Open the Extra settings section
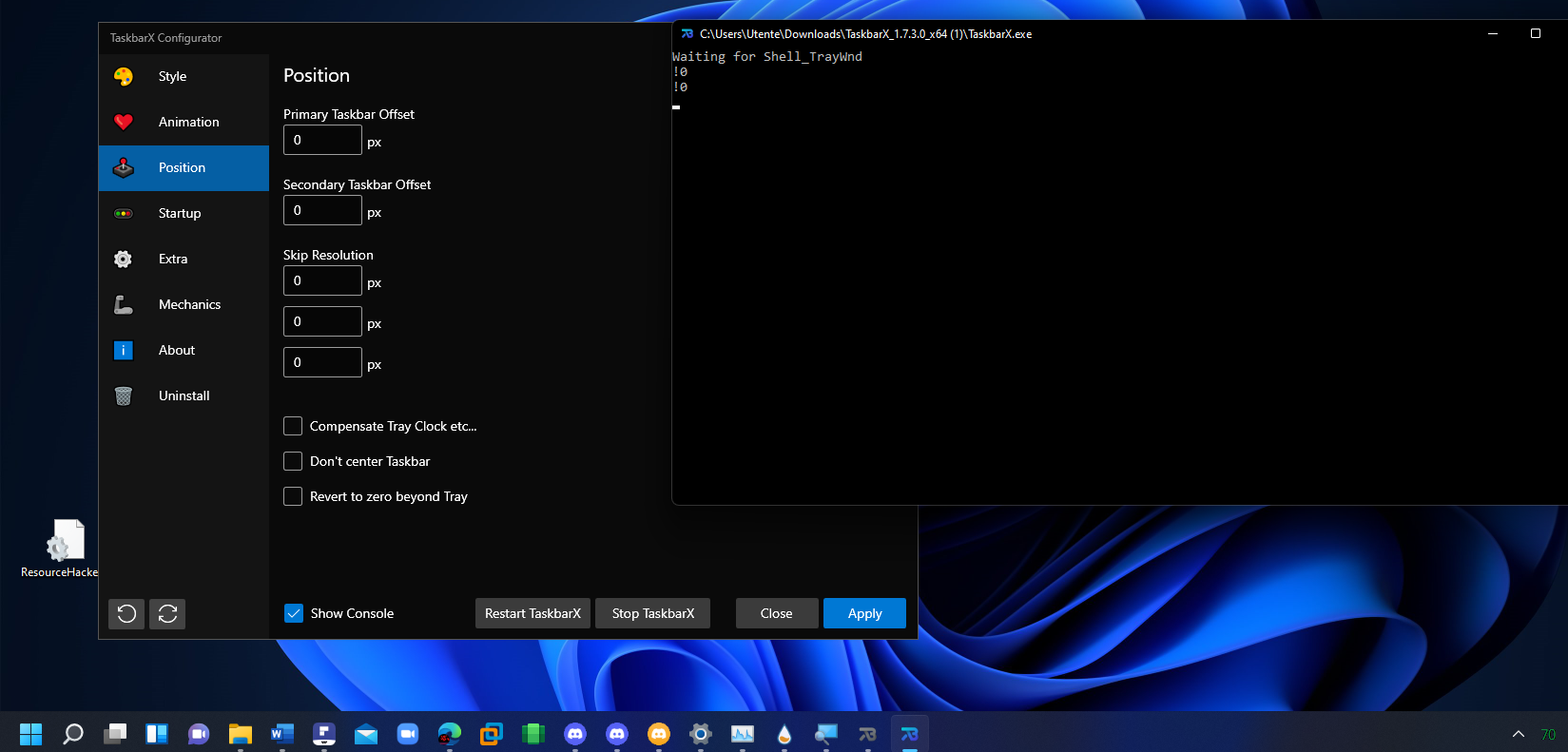 tap(173, 259)
